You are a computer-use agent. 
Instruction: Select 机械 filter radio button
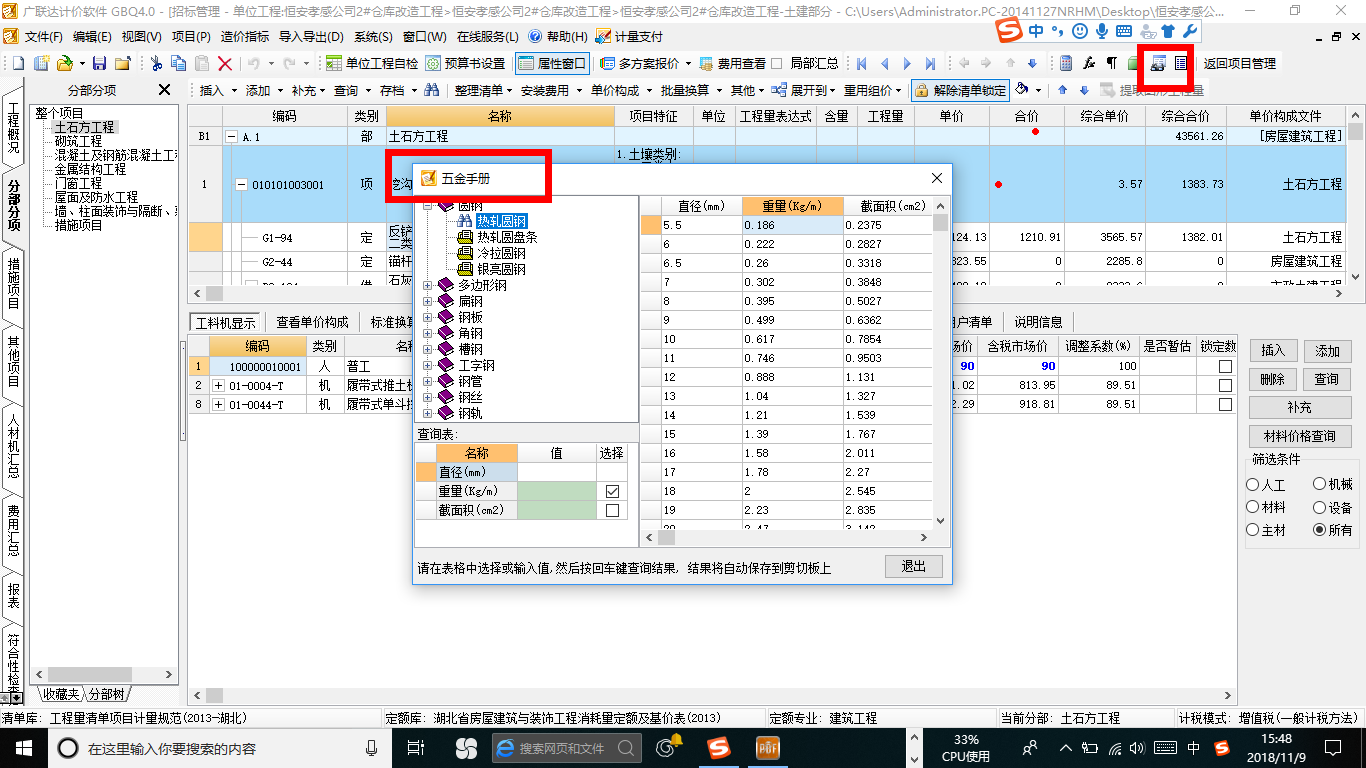click(1319, 484)
